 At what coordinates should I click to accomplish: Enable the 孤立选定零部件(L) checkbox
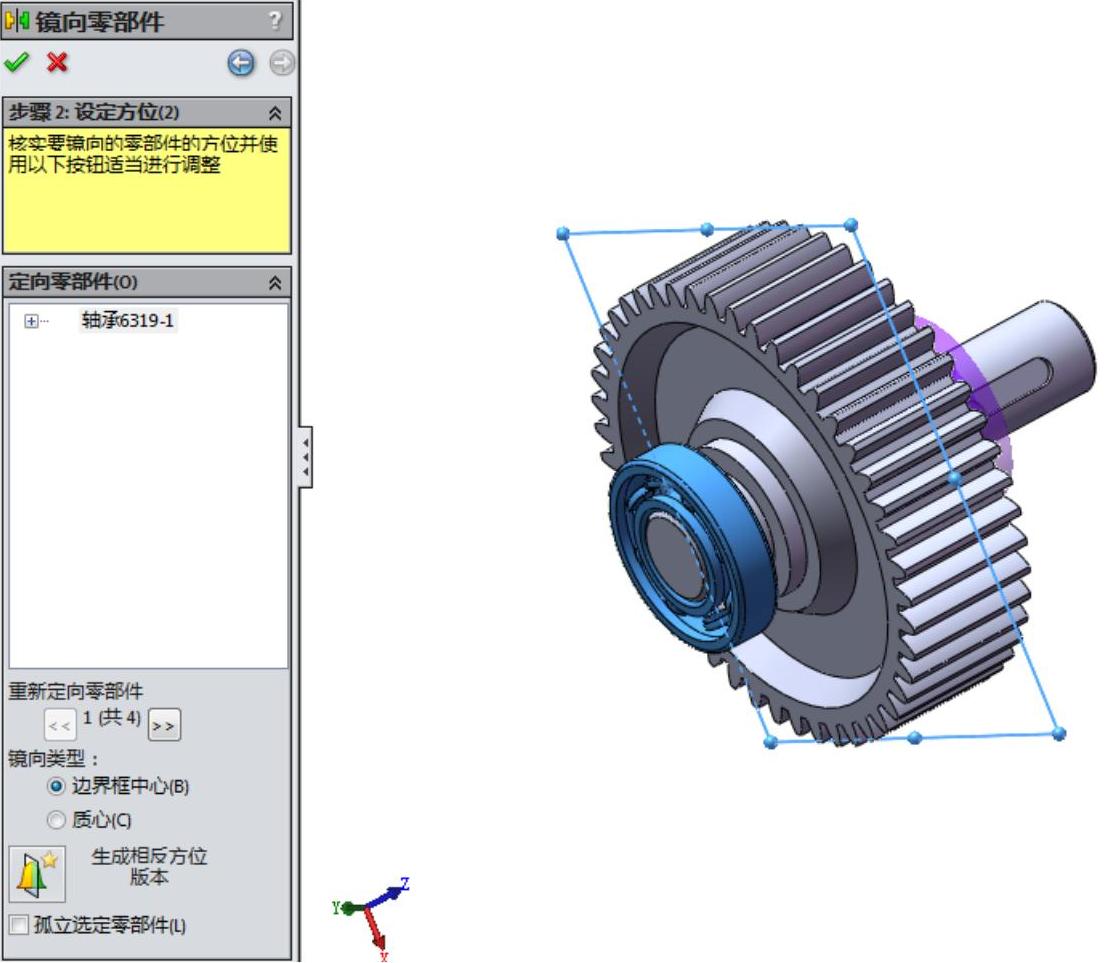point(19,924)
